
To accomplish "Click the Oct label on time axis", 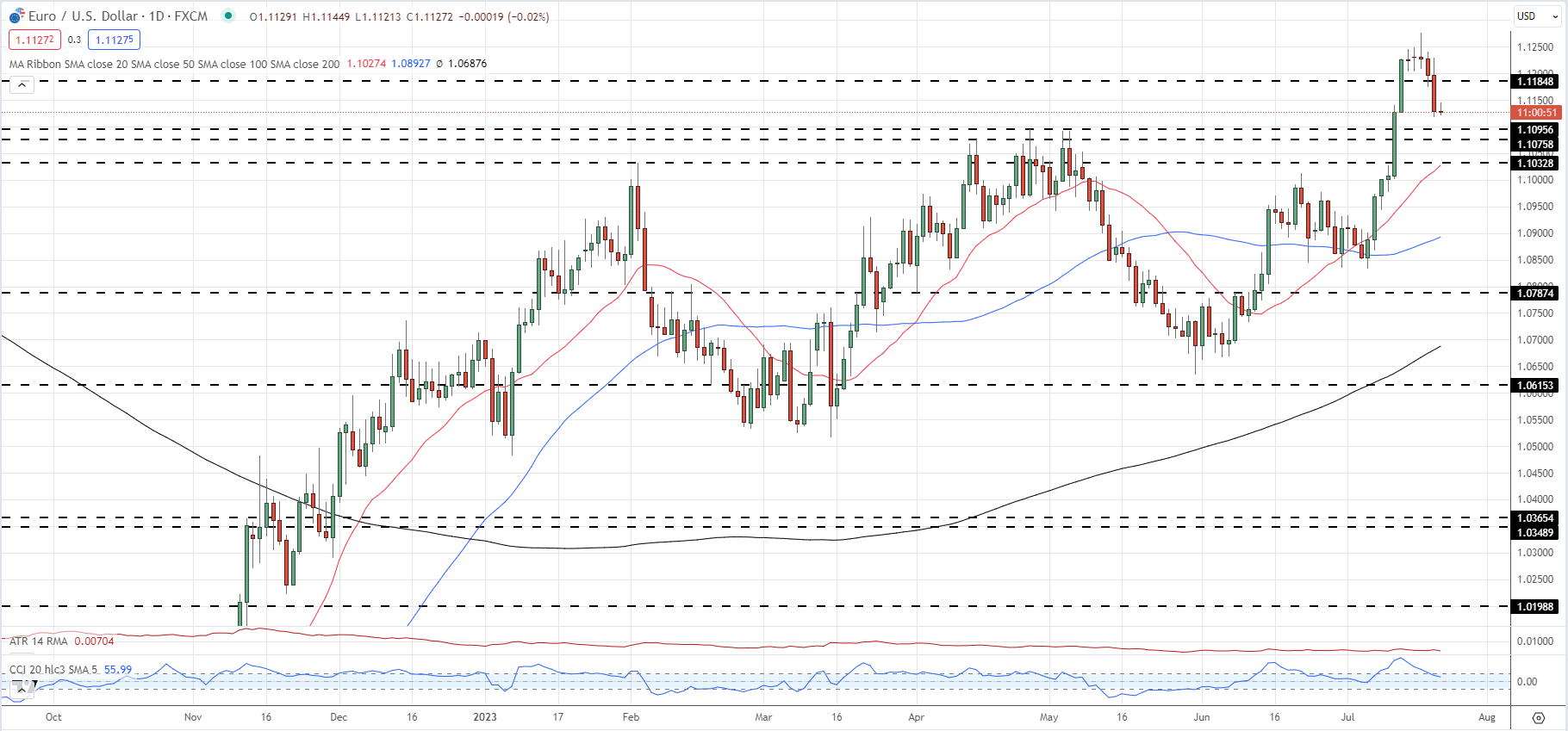I will 53,717.
